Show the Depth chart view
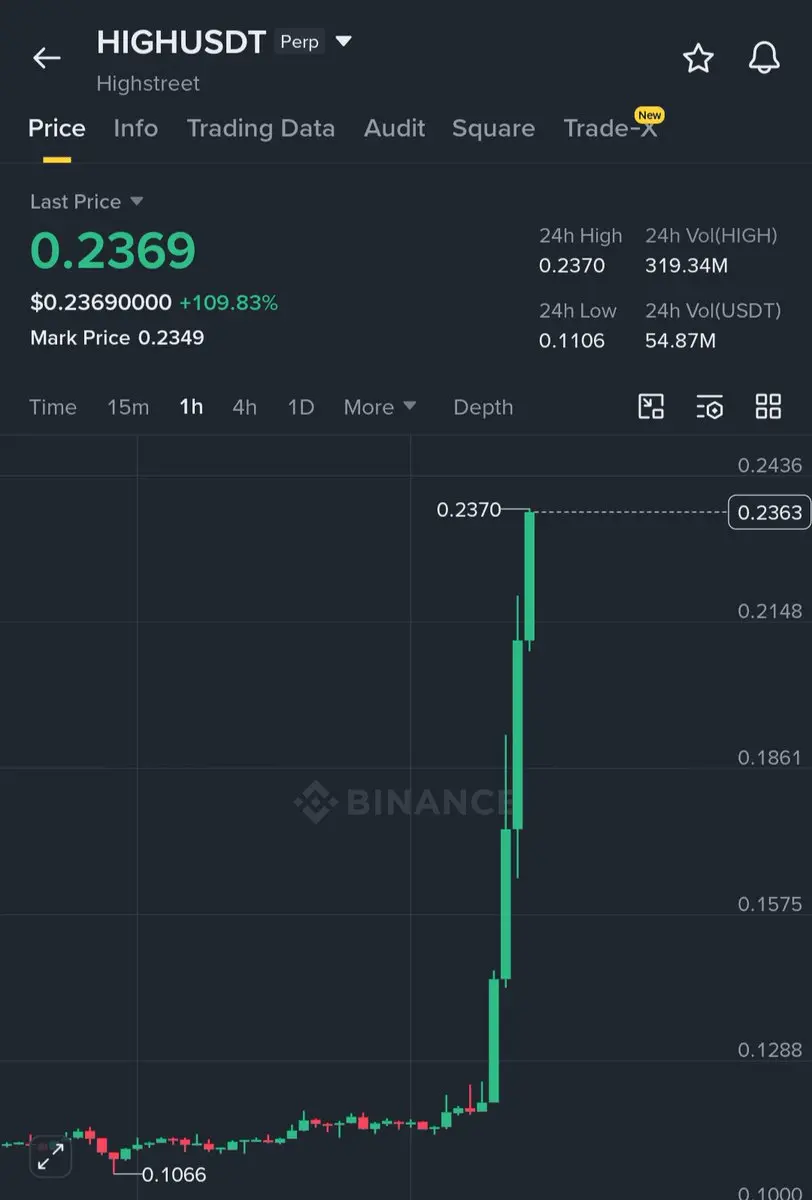The height and width of the screenshot is (1200, 812). [483, 407]
